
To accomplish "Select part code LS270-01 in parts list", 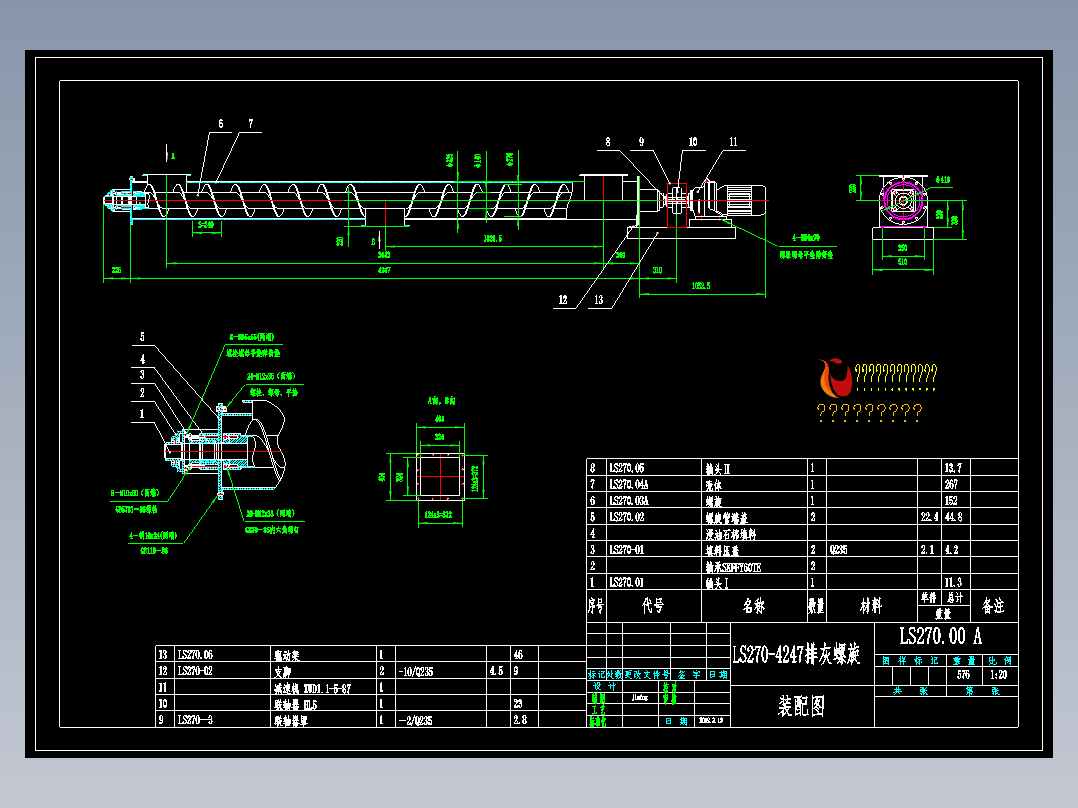I will [626, 549].
